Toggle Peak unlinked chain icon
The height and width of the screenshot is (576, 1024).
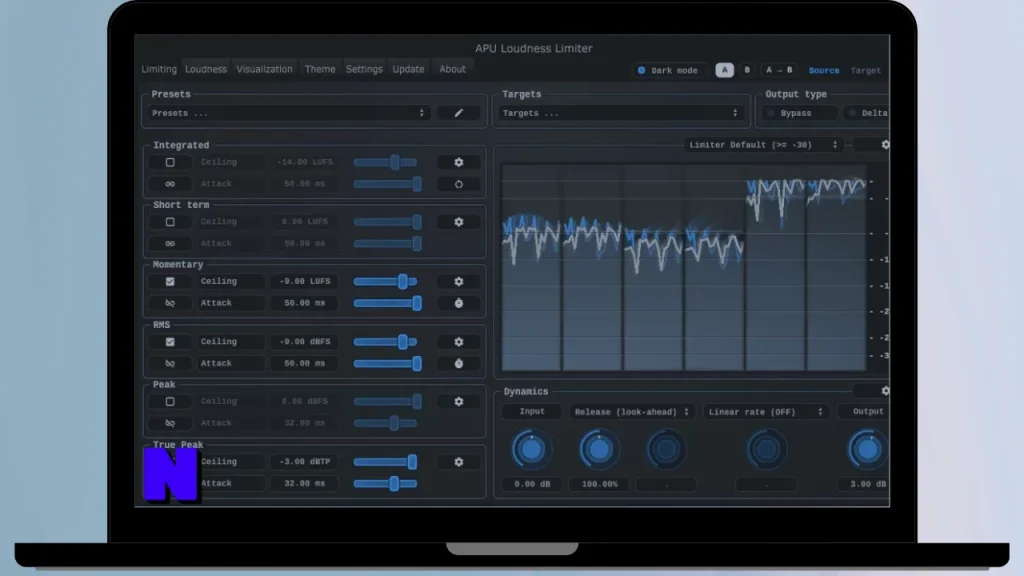[x=170, y=423]
